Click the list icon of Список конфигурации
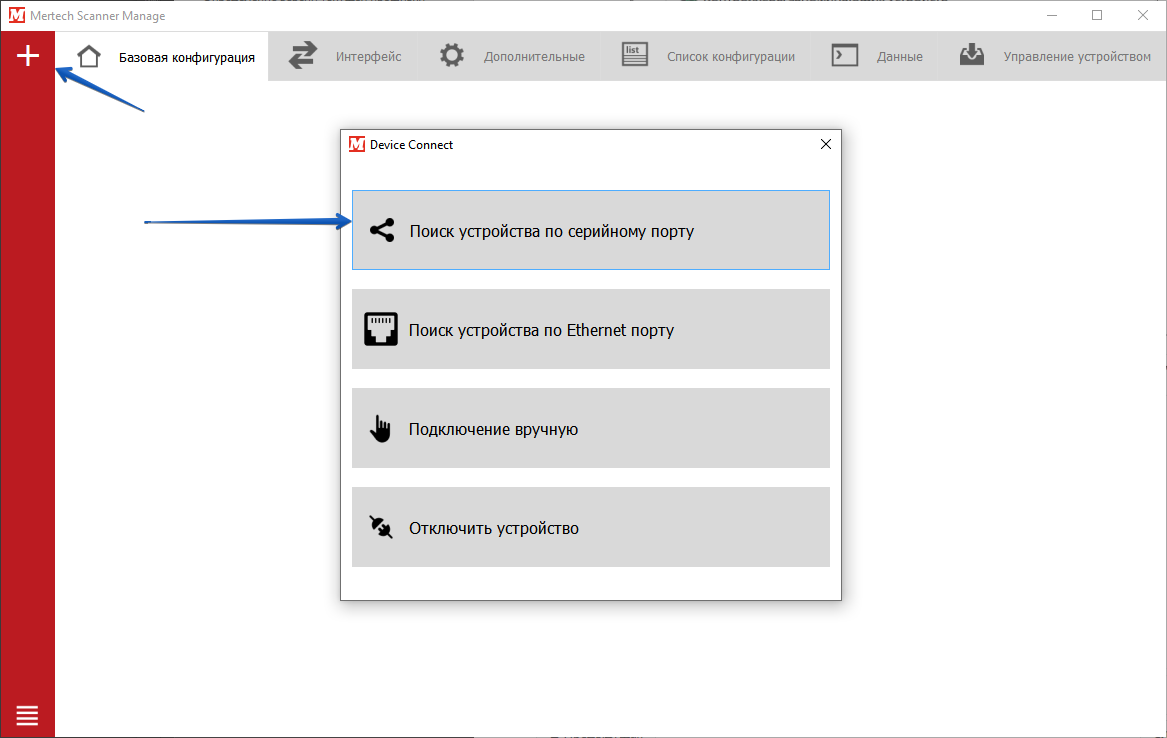Viewport: 1167px width, 738px height. coord(635,55)
